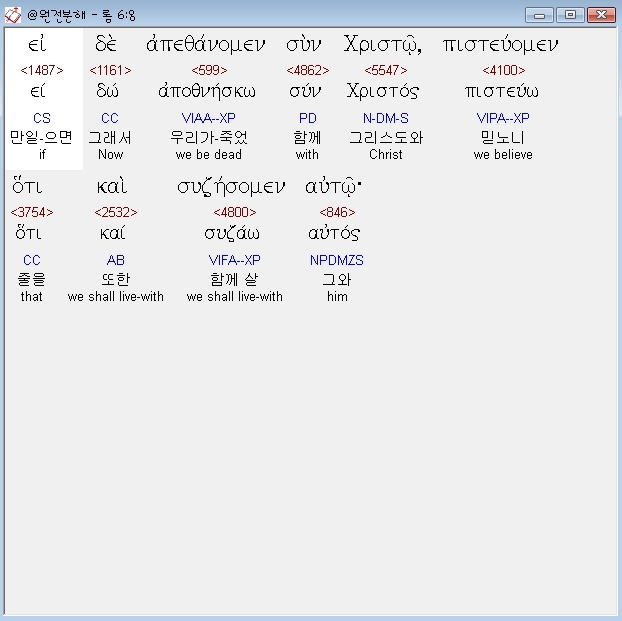Open Strong's number <3754>
Viewport: 622px width, 621px height.
[x=32, y=212]
